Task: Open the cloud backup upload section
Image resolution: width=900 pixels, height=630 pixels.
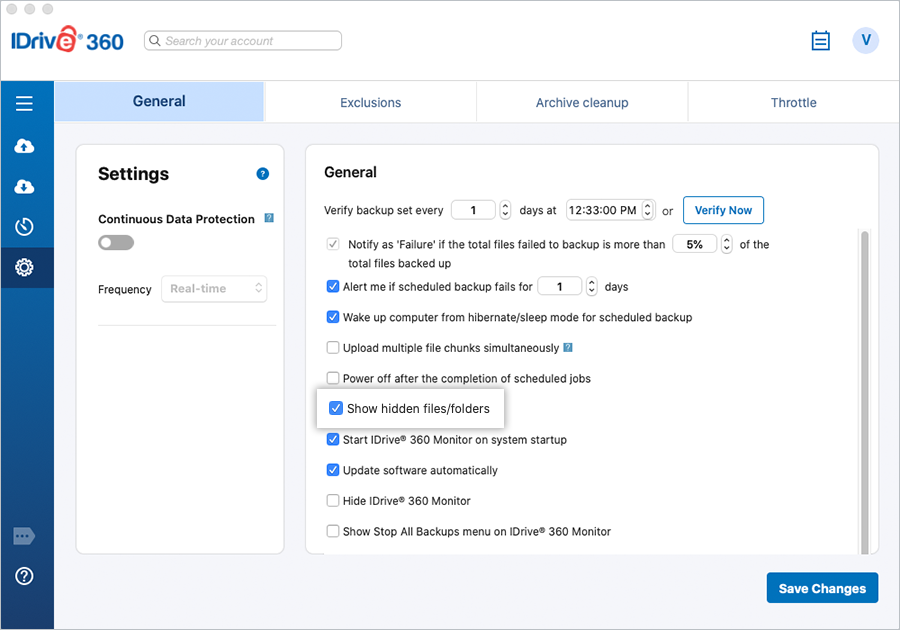Action: 25,146
